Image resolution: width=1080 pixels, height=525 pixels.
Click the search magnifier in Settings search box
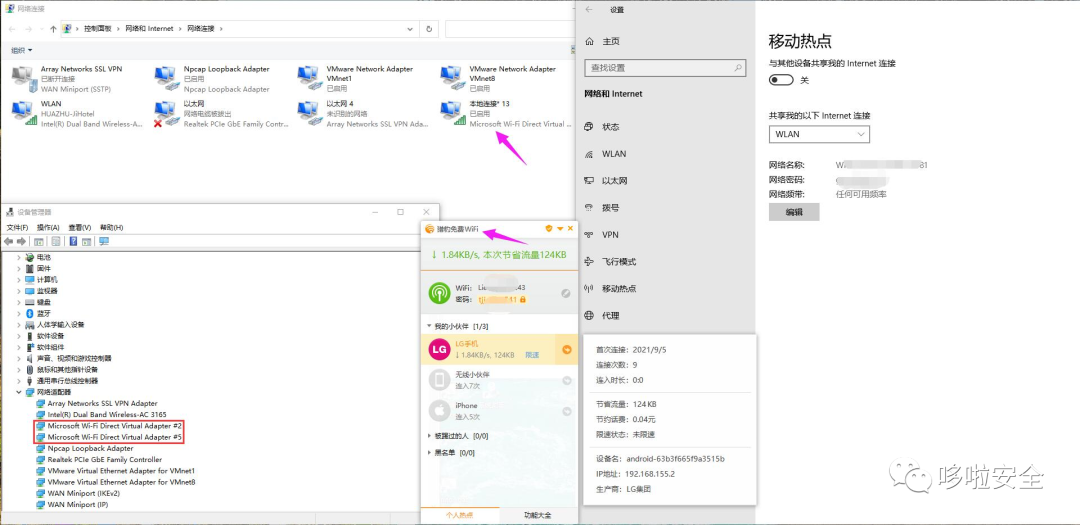pos(738,68)
